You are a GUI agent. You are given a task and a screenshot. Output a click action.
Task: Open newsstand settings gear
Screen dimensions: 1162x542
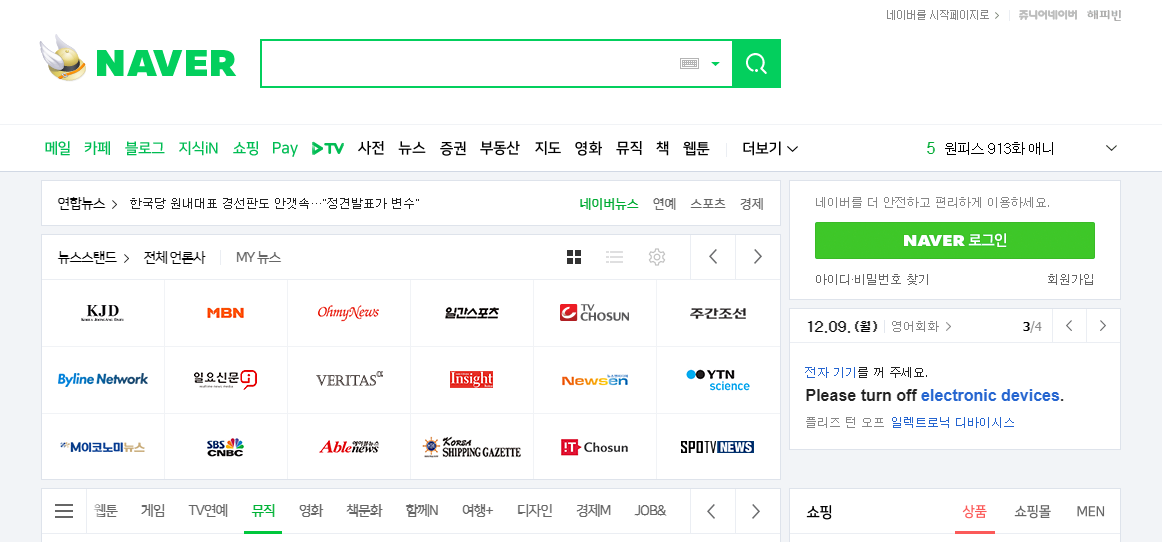coord(657,257)
